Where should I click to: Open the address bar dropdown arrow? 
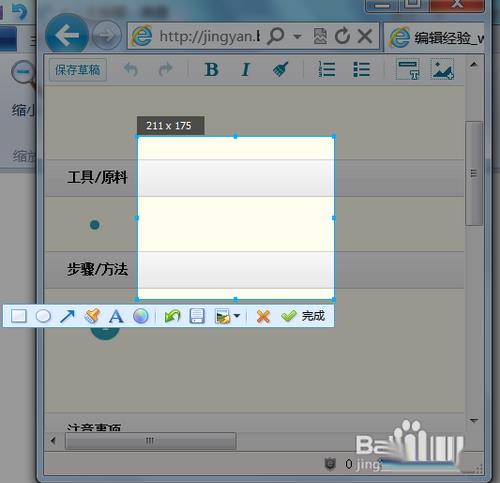click(x=297, y=36)
